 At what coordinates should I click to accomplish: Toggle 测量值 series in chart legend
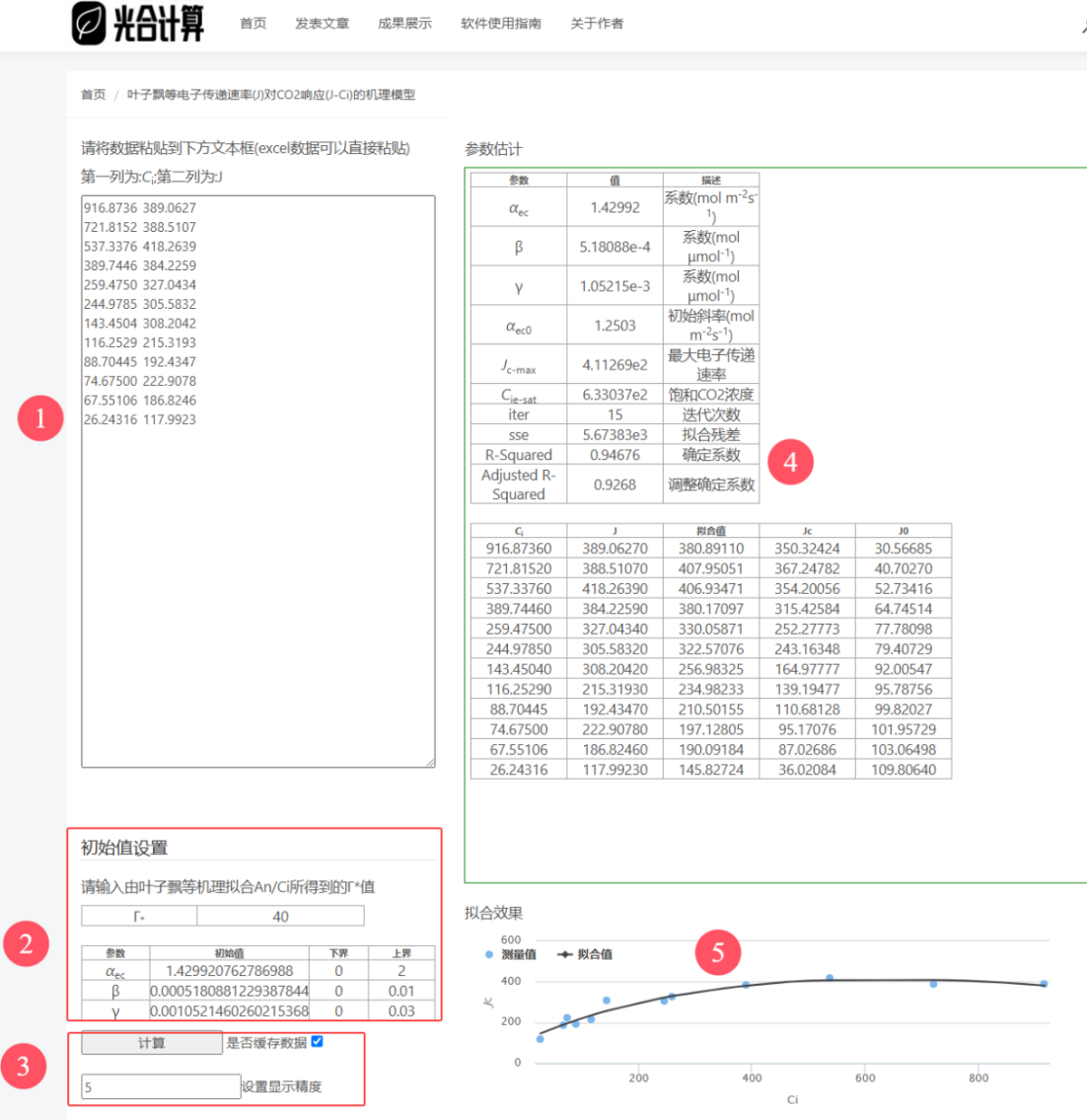(512, 954)
